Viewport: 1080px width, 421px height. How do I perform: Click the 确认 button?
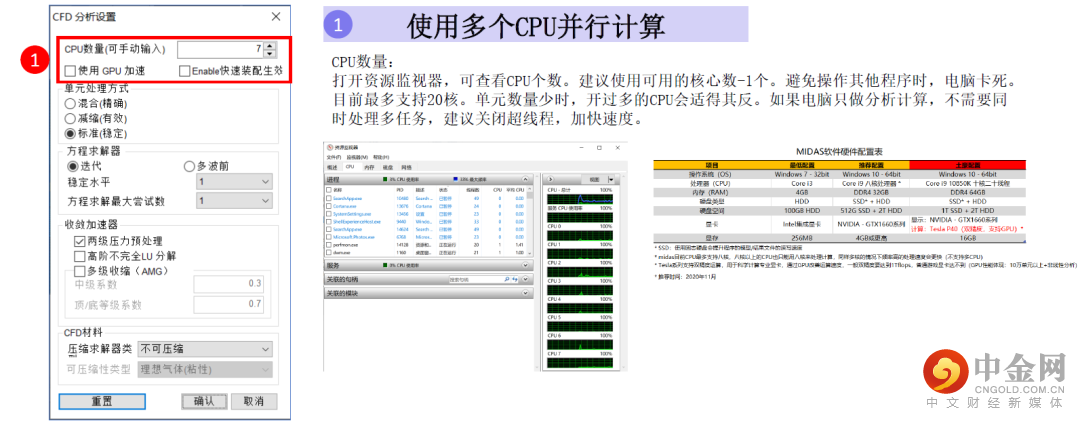(x=204, y=401)
